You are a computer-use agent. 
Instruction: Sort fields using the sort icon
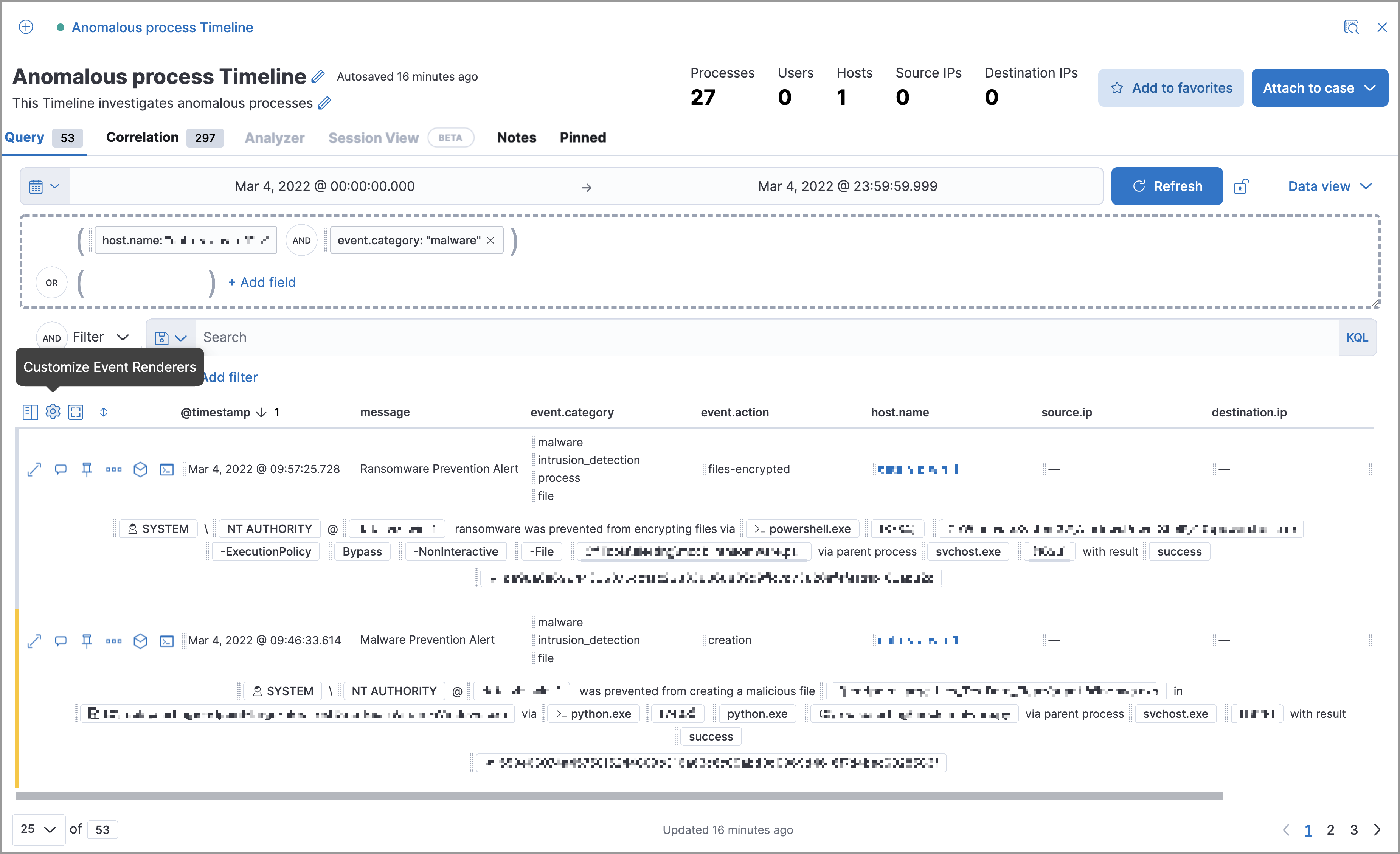[x=104, y=412]
